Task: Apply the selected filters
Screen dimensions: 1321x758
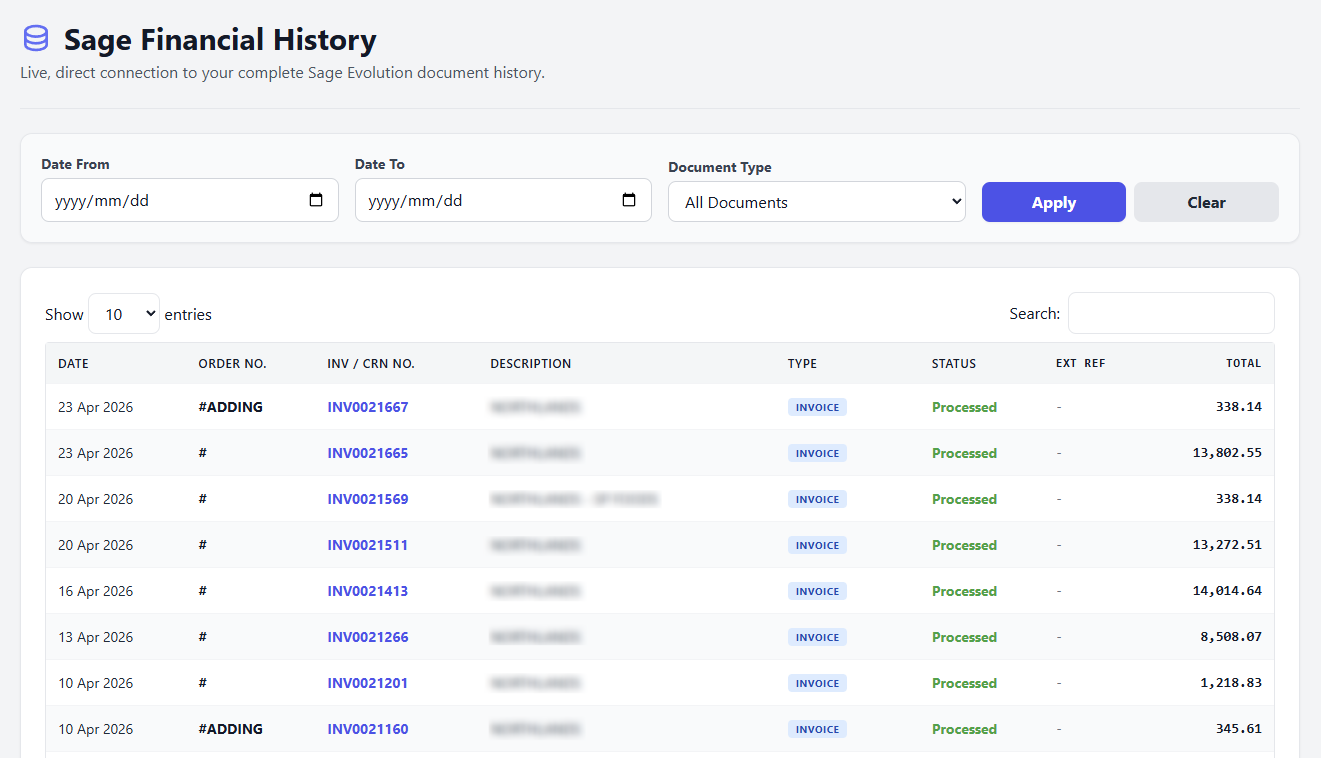Action: click(x=1054, y=202)
